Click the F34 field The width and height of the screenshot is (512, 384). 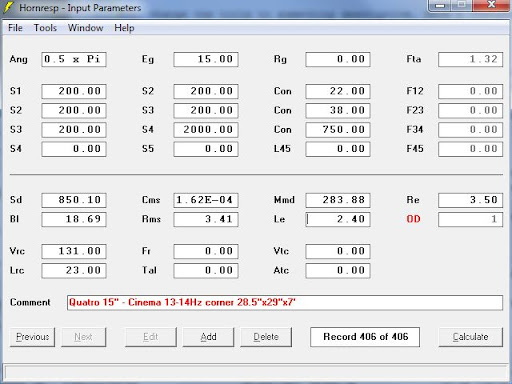pos(470,130)
